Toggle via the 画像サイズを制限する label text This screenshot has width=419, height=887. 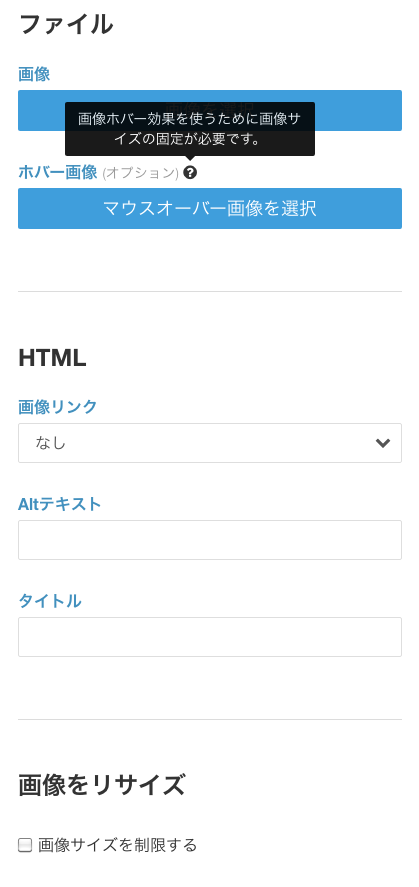tap(118, 846)
